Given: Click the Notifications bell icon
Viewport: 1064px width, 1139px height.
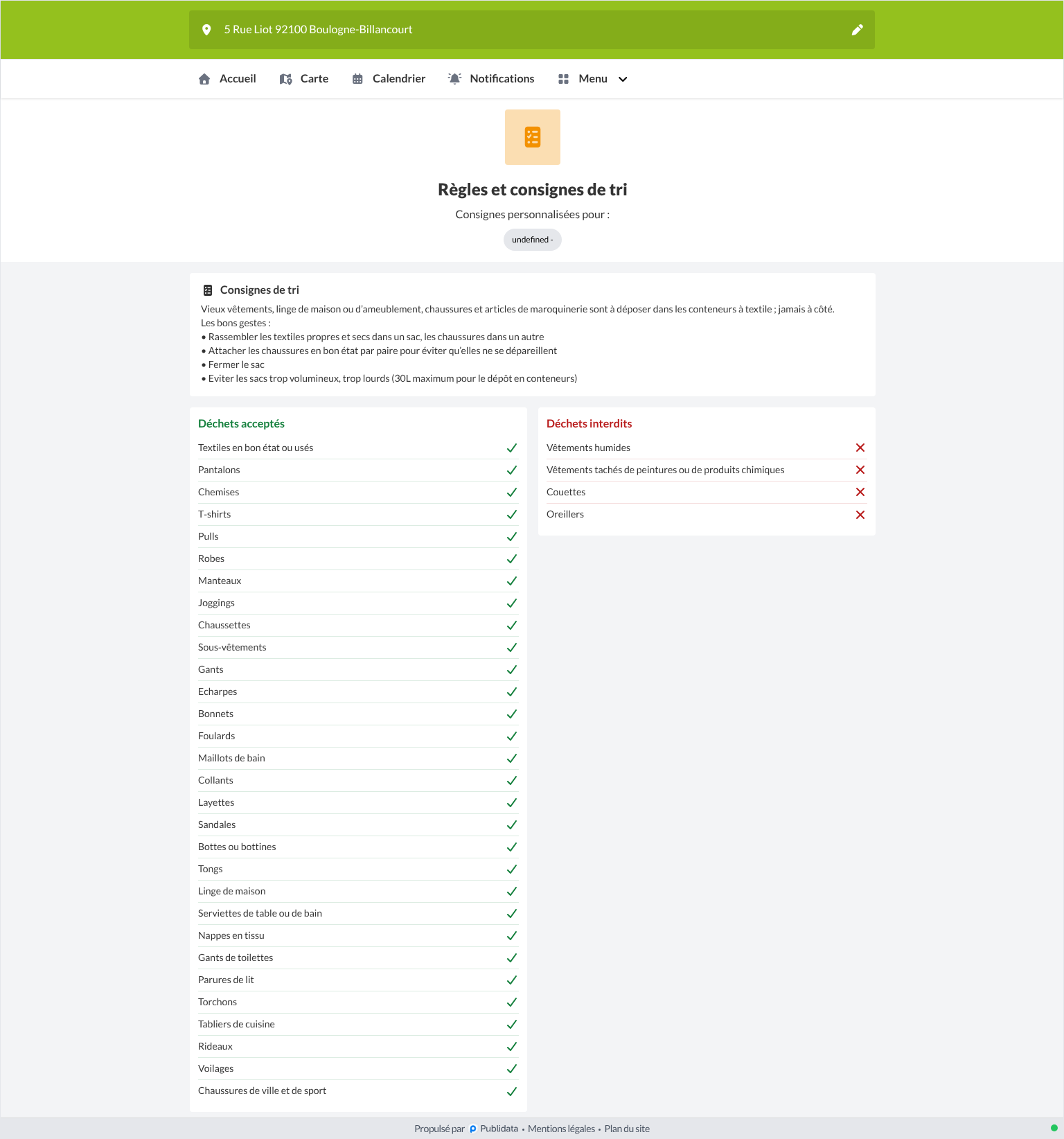Looking at the screenshot, I should 454,79.
